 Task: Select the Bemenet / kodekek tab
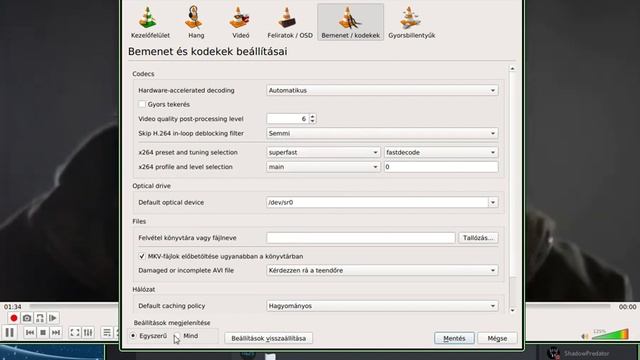[x=350, y=22]
